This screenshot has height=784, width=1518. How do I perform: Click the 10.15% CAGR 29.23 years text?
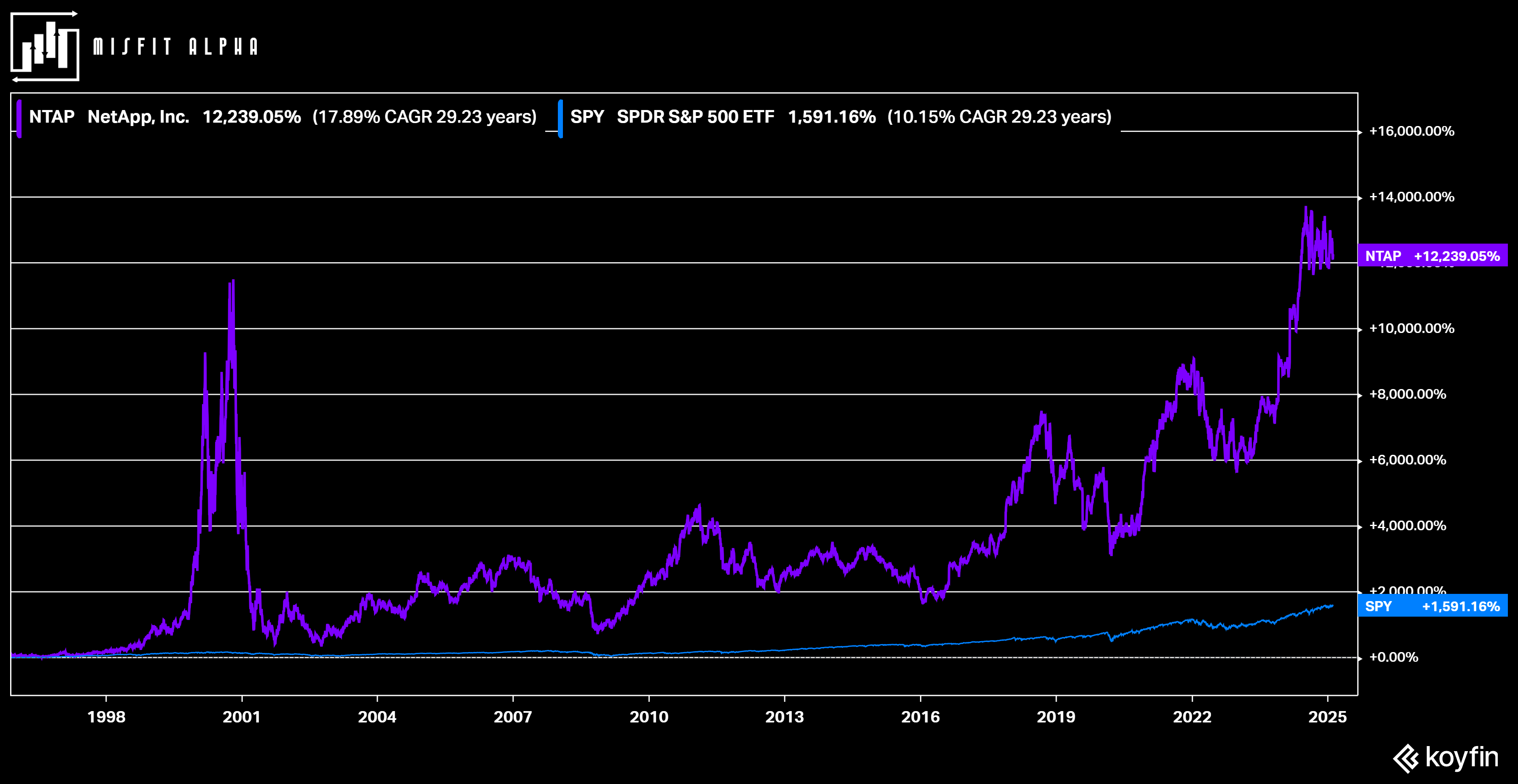999,117
